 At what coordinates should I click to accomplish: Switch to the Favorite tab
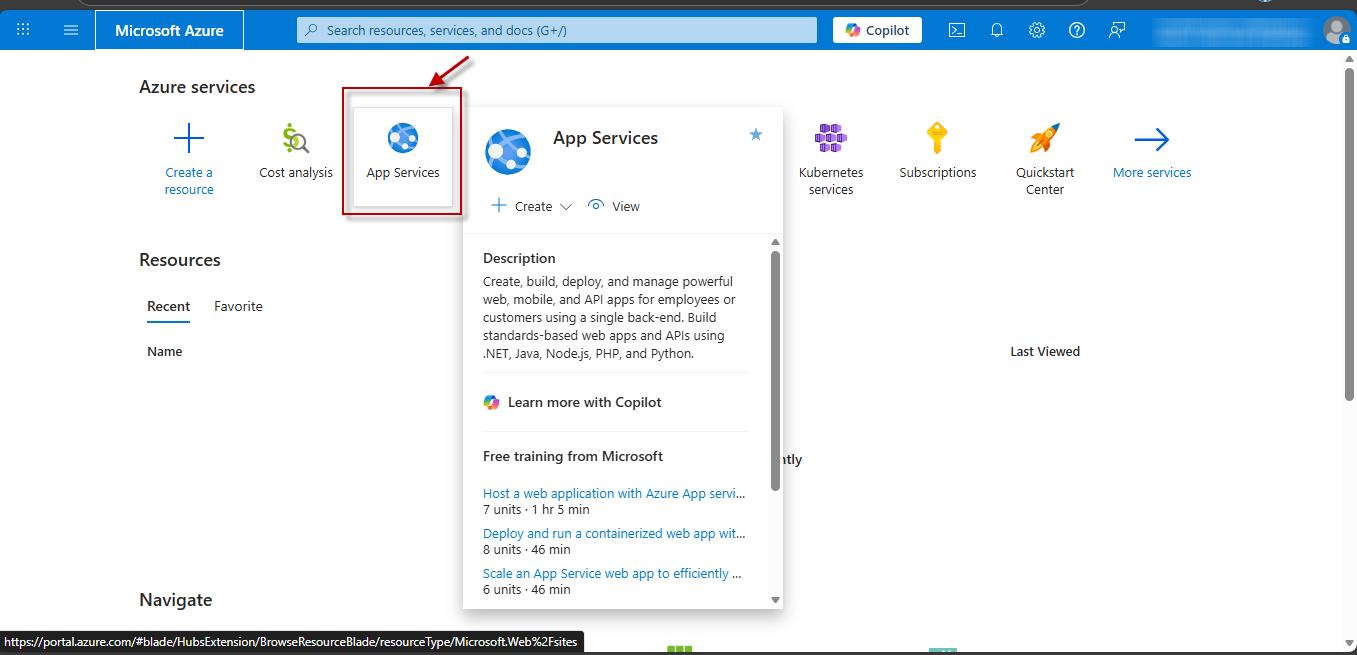pos(238,306)
